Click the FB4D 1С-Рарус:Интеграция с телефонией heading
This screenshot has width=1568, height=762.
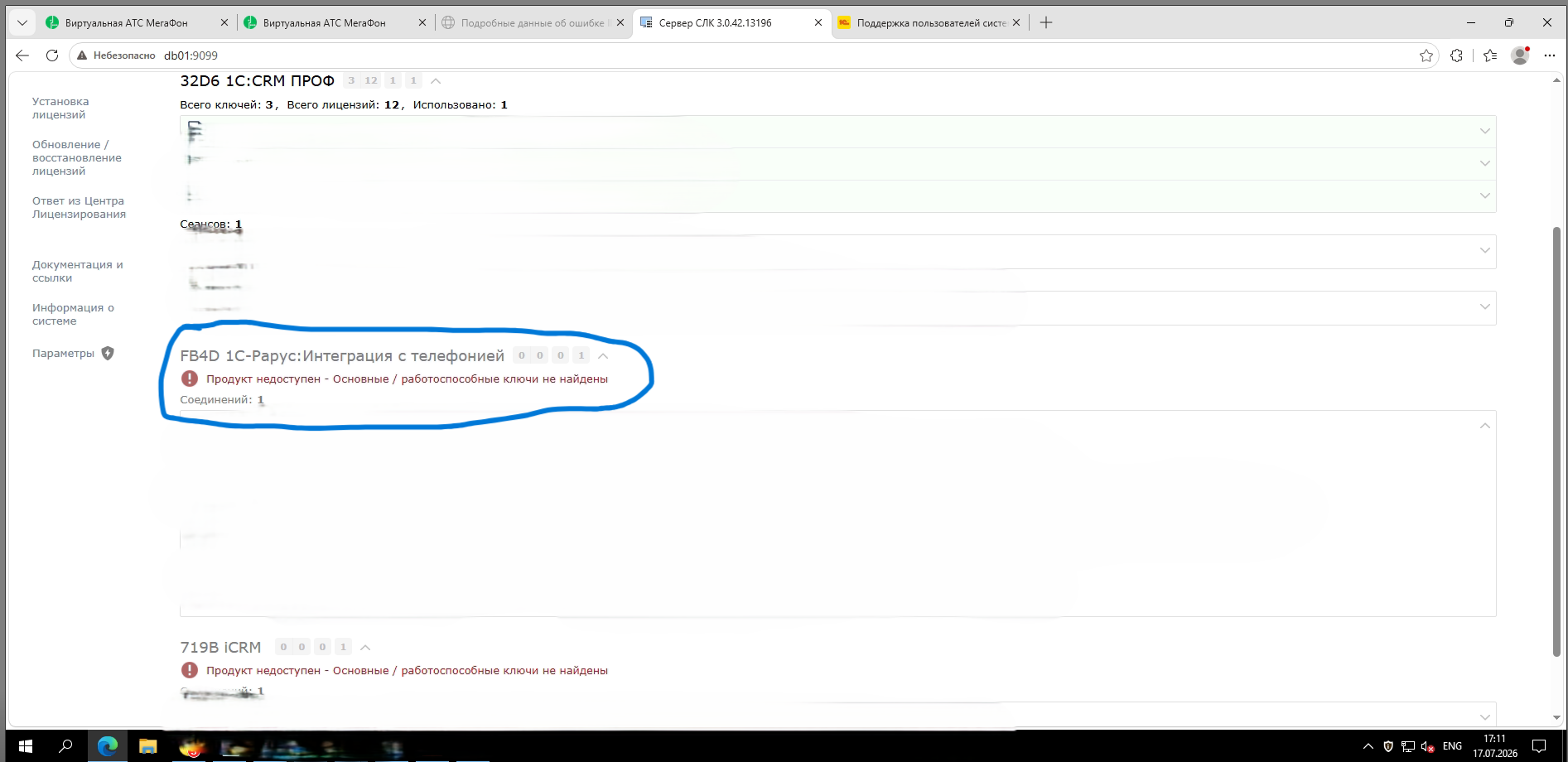(x=342, y=355)
